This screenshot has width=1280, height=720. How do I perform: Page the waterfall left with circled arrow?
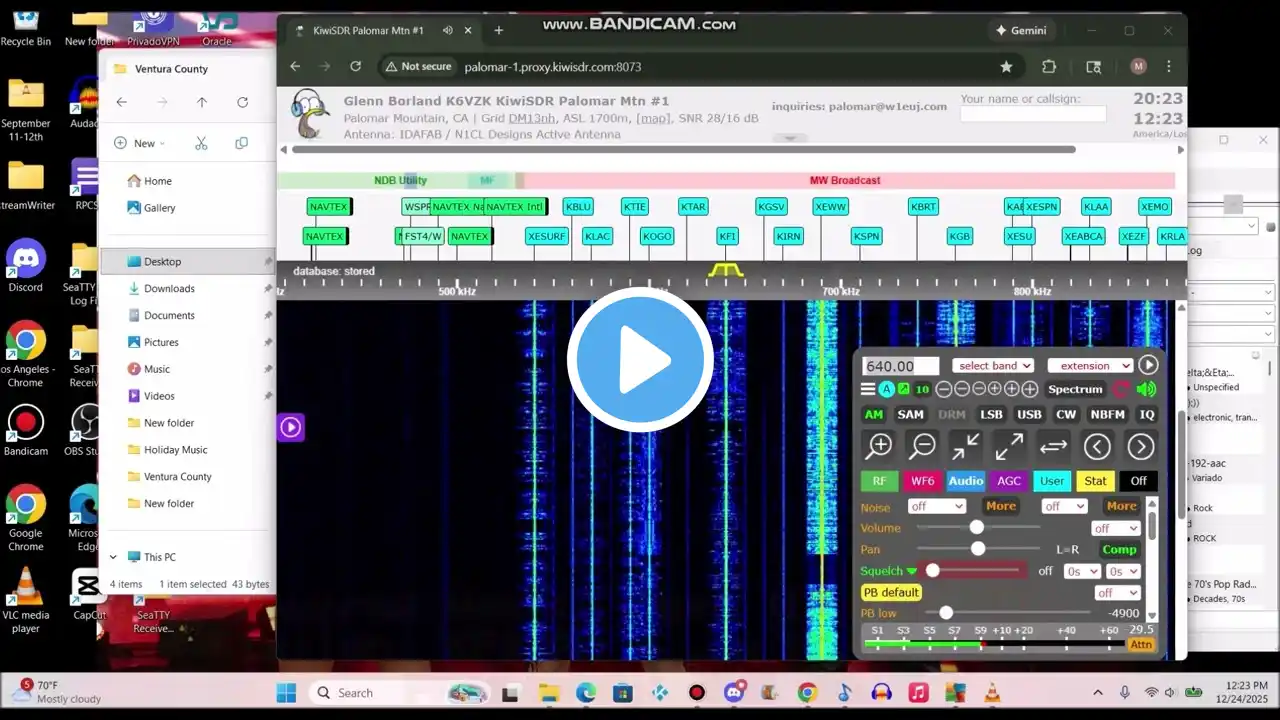coord(1097,446)
